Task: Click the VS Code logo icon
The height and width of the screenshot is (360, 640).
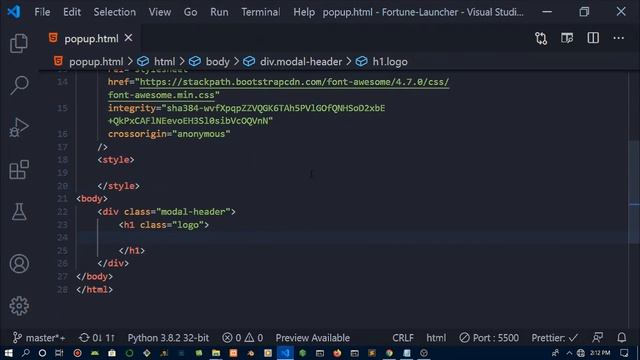Action: (13, 11)
